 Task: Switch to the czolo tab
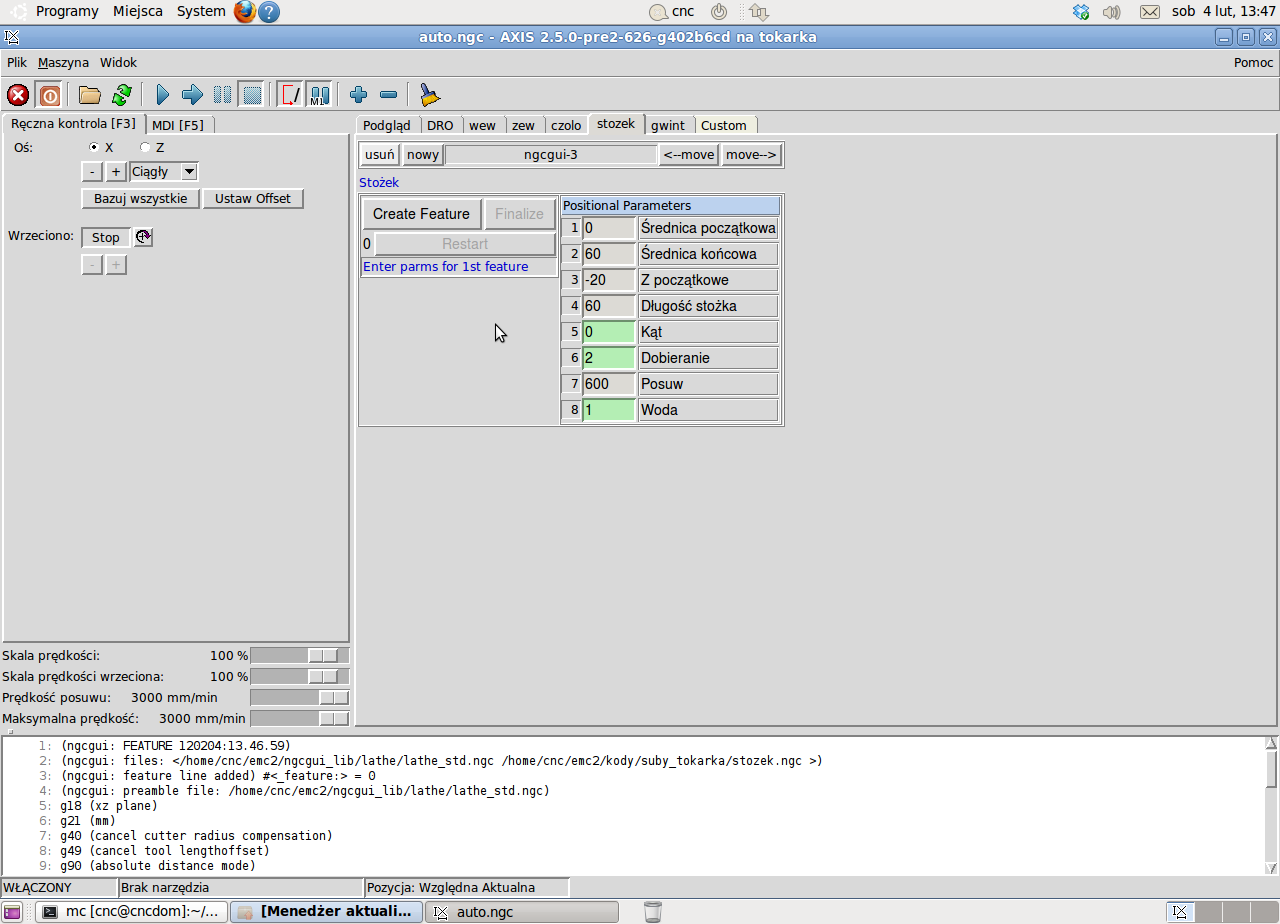tap(566, 125)
